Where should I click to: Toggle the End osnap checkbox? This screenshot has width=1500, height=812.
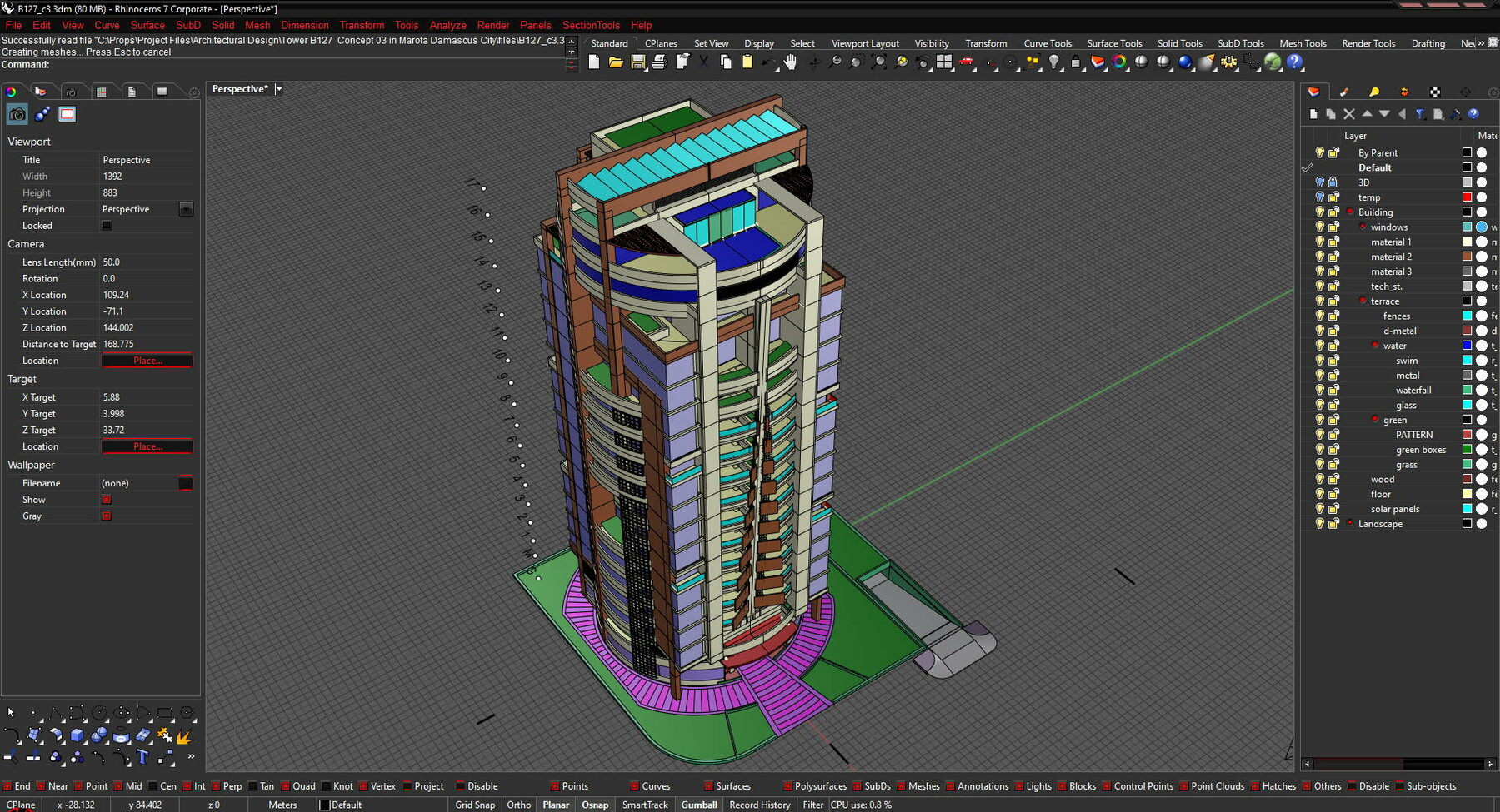pyautogui.click(x=7, y=785)
